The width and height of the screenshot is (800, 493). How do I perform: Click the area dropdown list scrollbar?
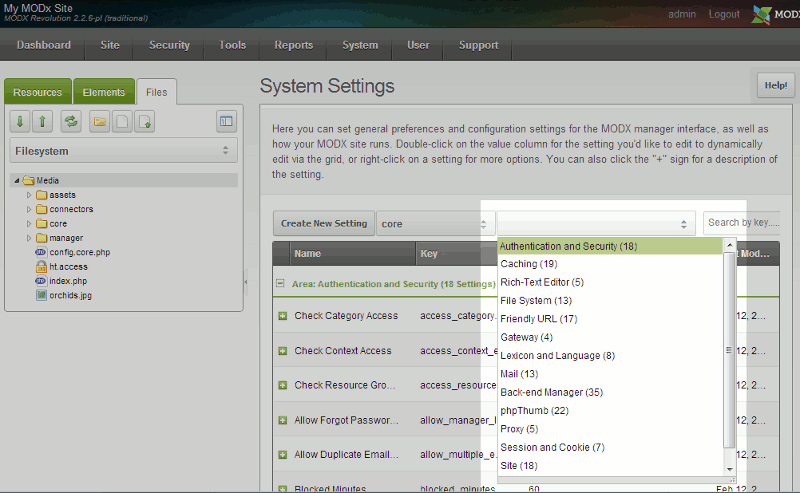click(x=729, y=351)
